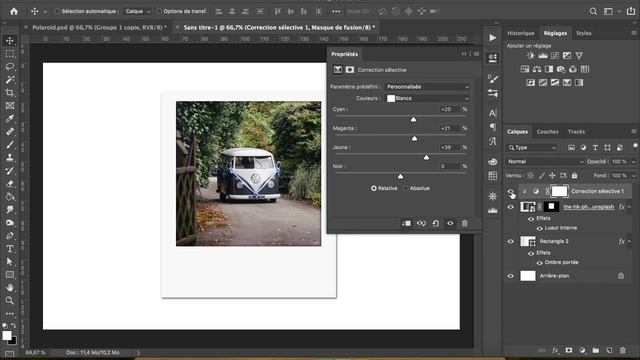Open the Calques tab
This screenshot has width=640, height=360.
pos(518,132)
